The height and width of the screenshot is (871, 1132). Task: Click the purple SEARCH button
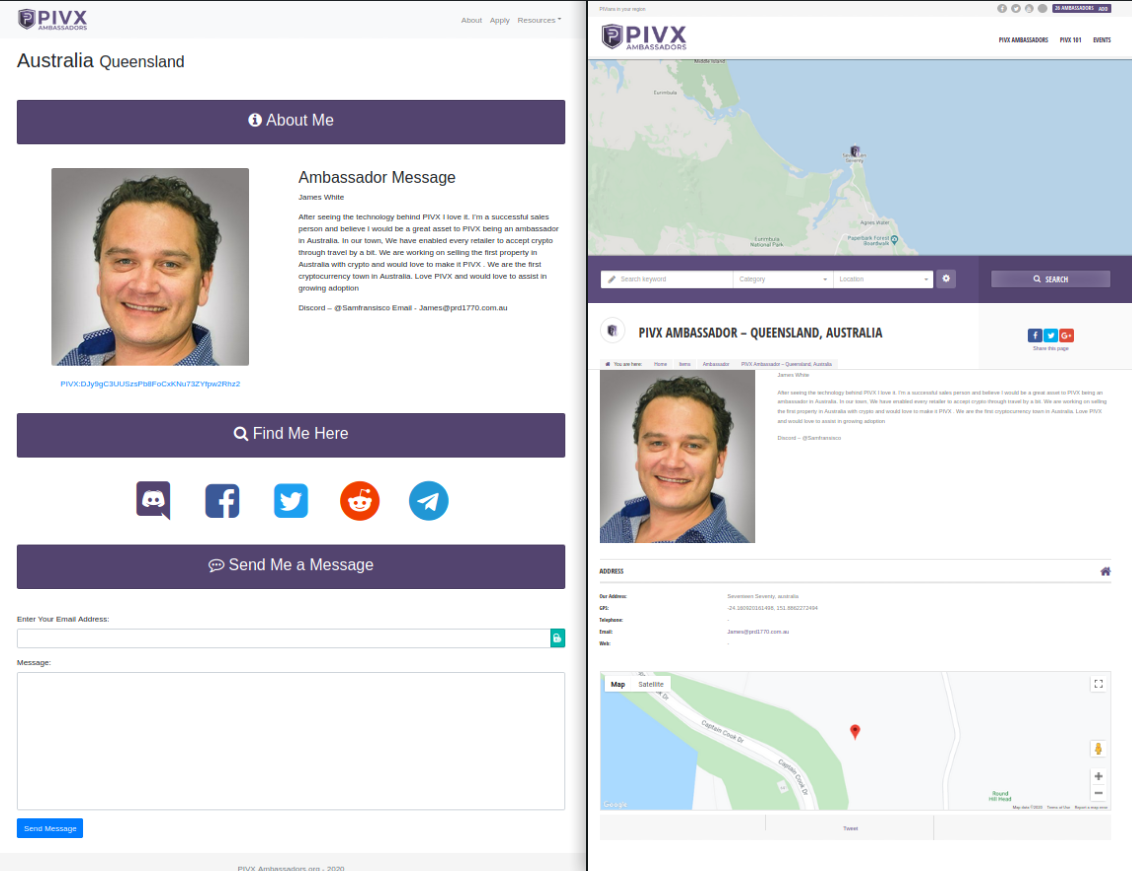tap(1050, 279)
